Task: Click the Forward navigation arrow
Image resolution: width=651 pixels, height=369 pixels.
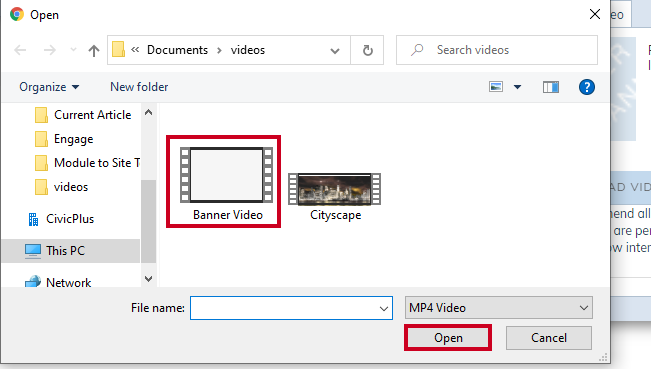Action: 50,50
